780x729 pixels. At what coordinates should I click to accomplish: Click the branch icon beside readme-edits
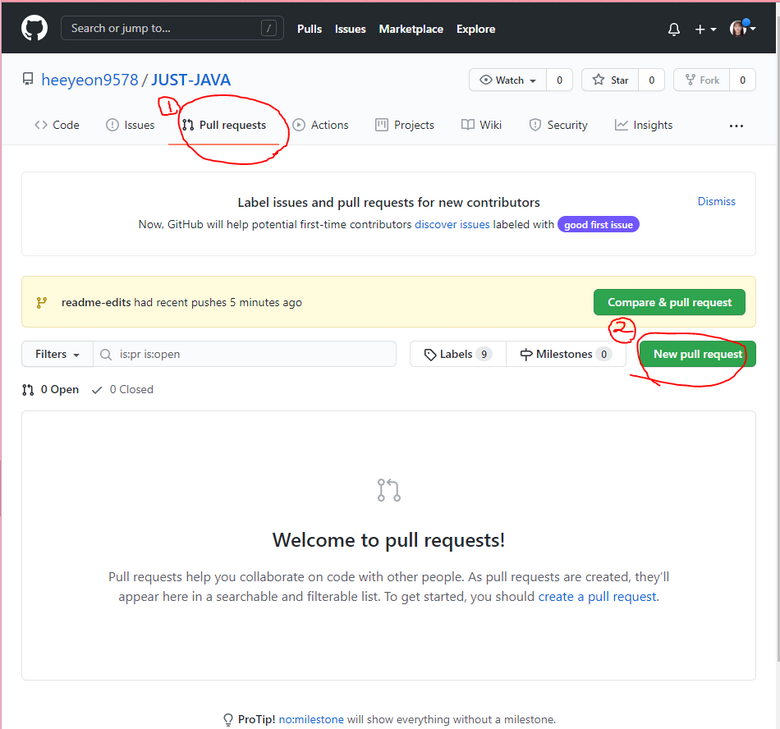42,303
